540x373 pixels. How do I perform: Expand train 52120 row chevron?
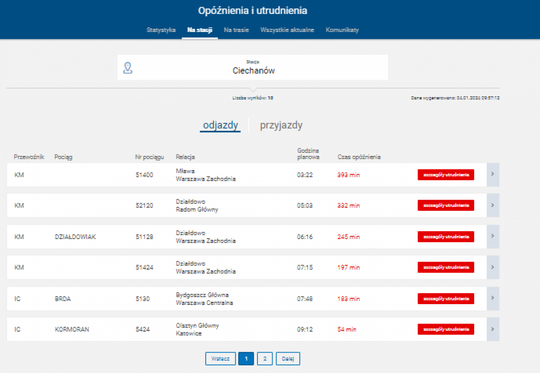pyautogui.click(x=493, y=205)
